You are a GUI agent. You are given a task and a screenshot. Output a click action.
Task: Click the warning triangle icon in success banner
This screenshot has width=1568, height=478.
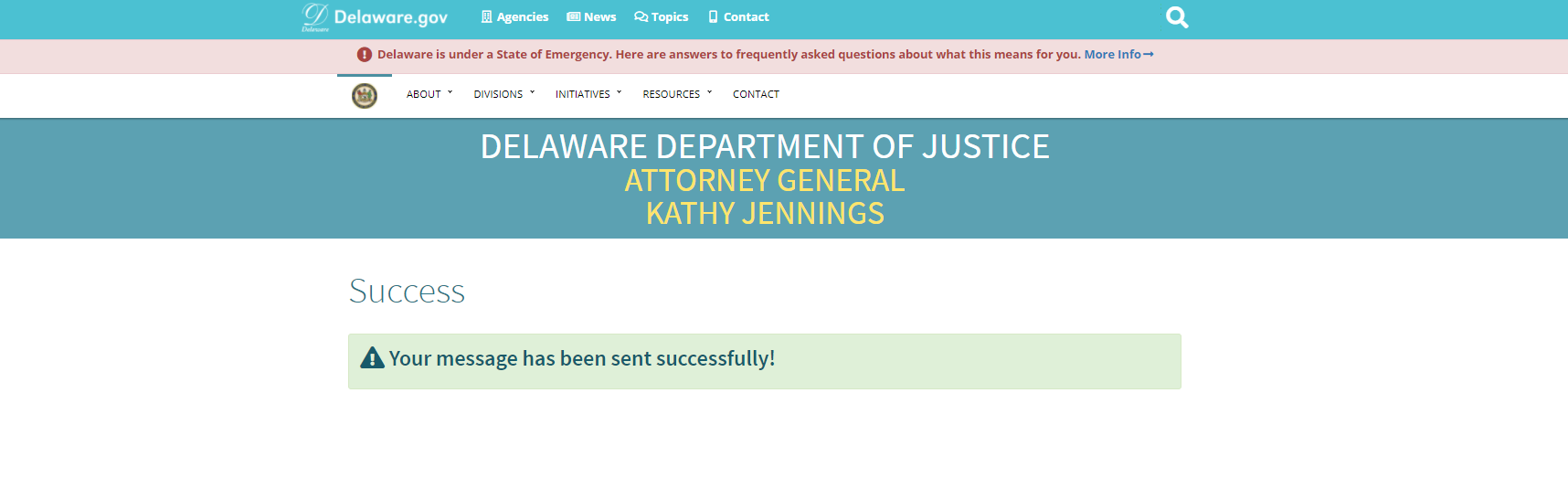(372, 357)
